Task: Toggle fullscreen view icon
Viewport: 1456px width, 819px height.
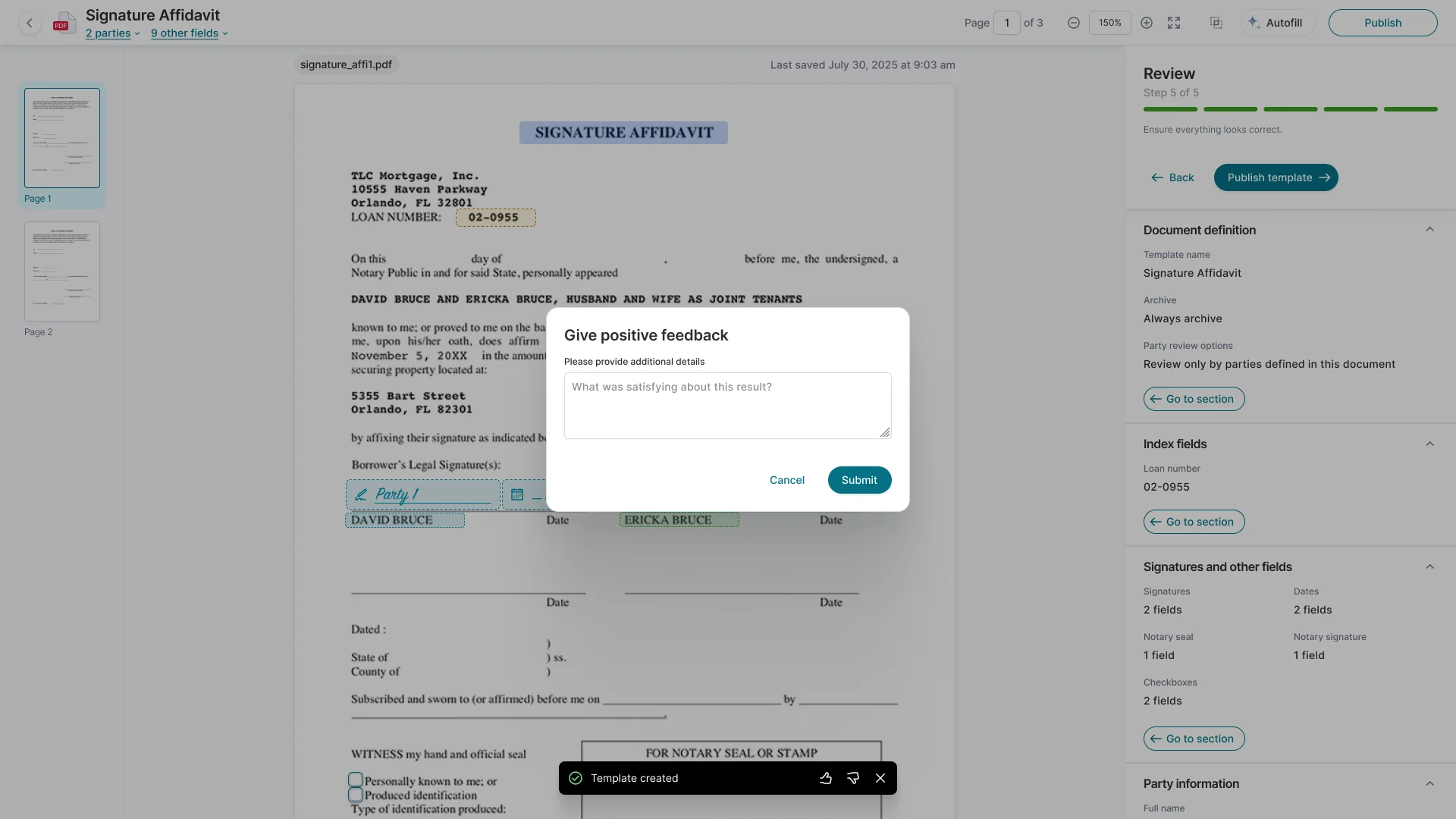Action: 1174,23
